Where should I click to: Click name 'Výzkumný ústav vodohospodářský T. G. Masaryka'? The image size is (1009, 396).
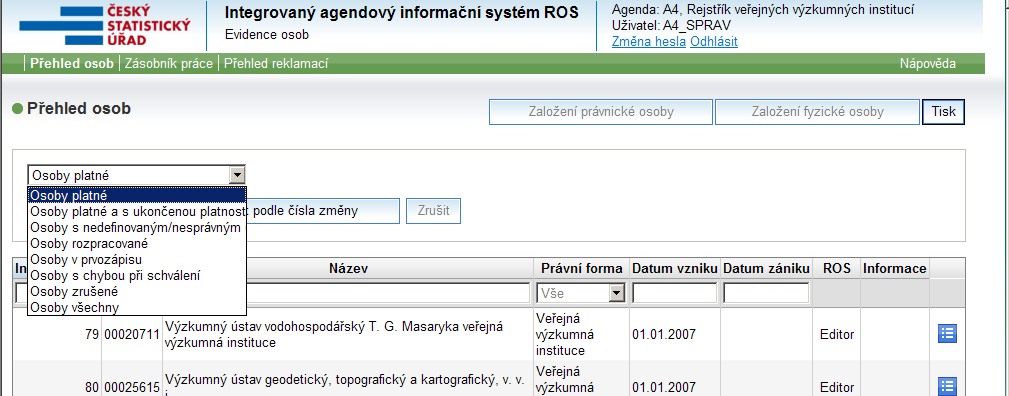tap(333, 334)
